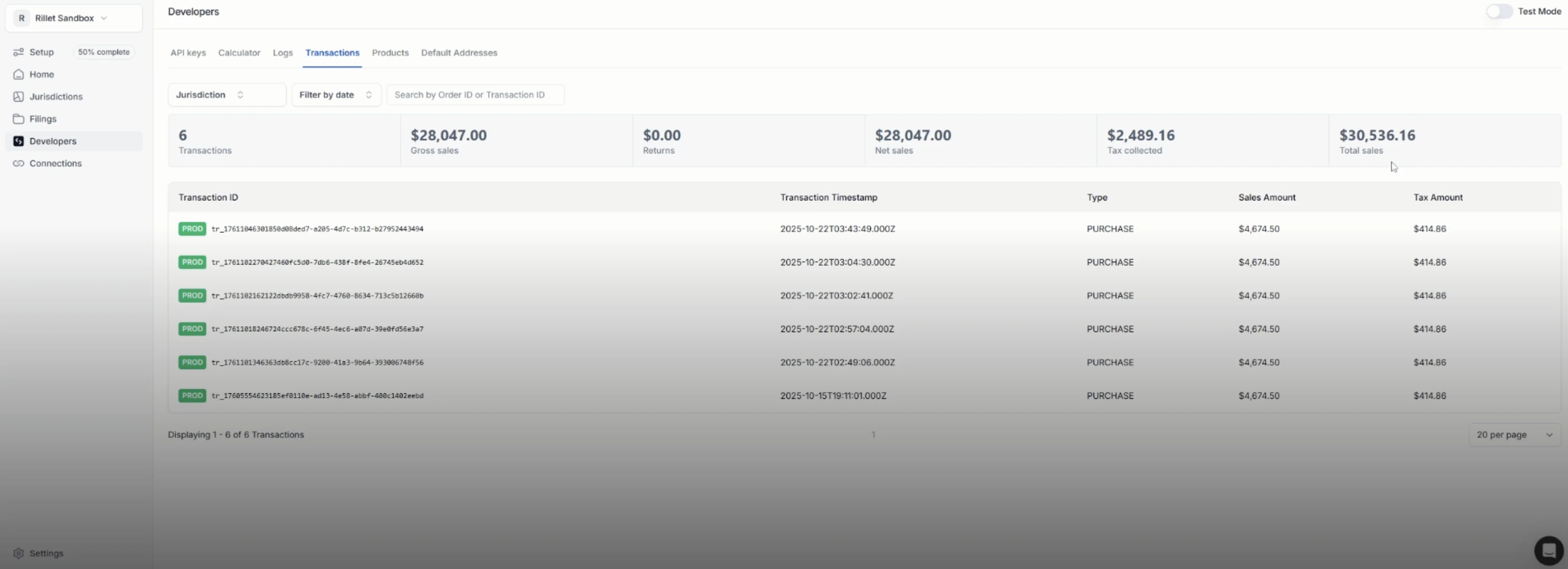The image size is (1568, 569).
Task: Click the $2,489.16 Tax collected figure
Action: pyautogui.click(x=1141, y=135)
